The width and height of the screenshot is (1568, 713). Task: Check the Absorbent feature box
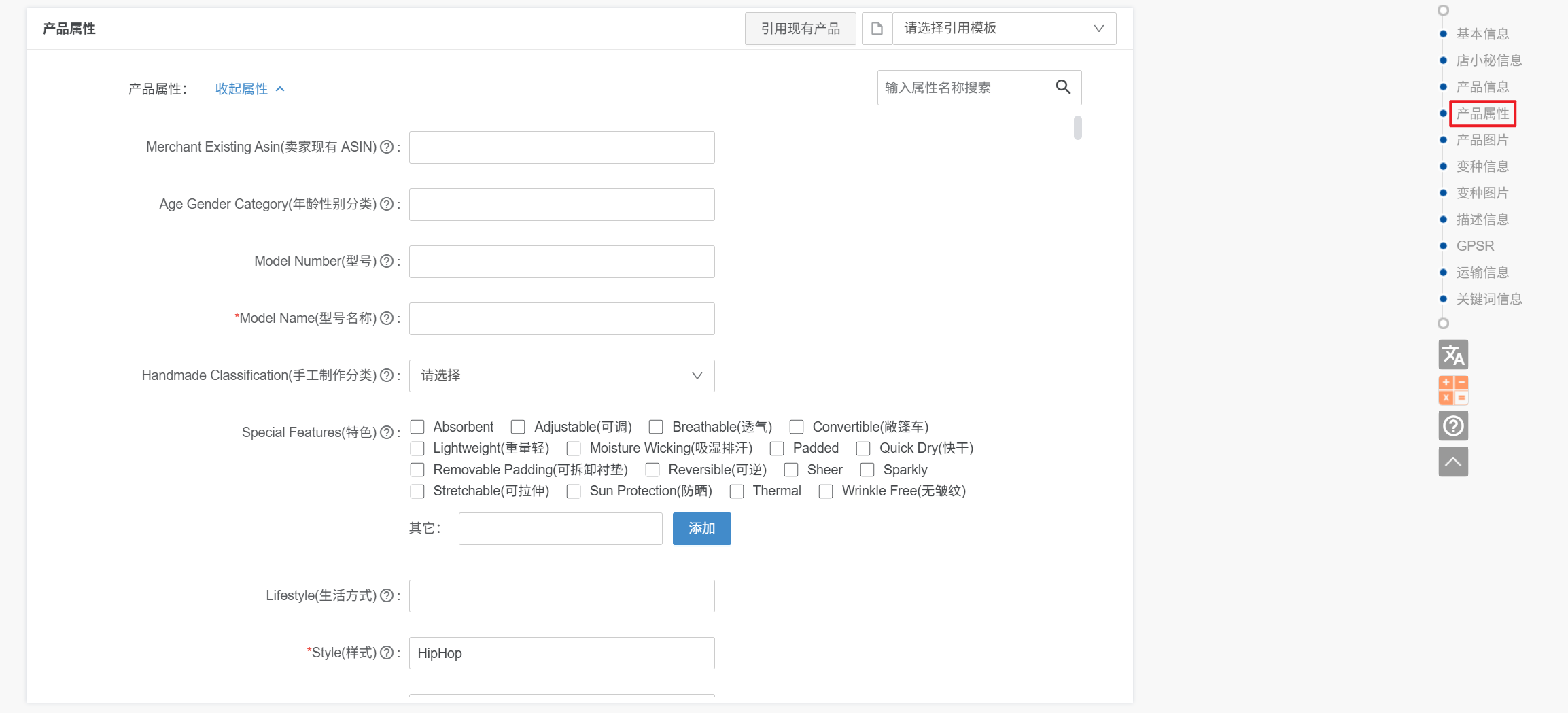(x=417, y=427)
